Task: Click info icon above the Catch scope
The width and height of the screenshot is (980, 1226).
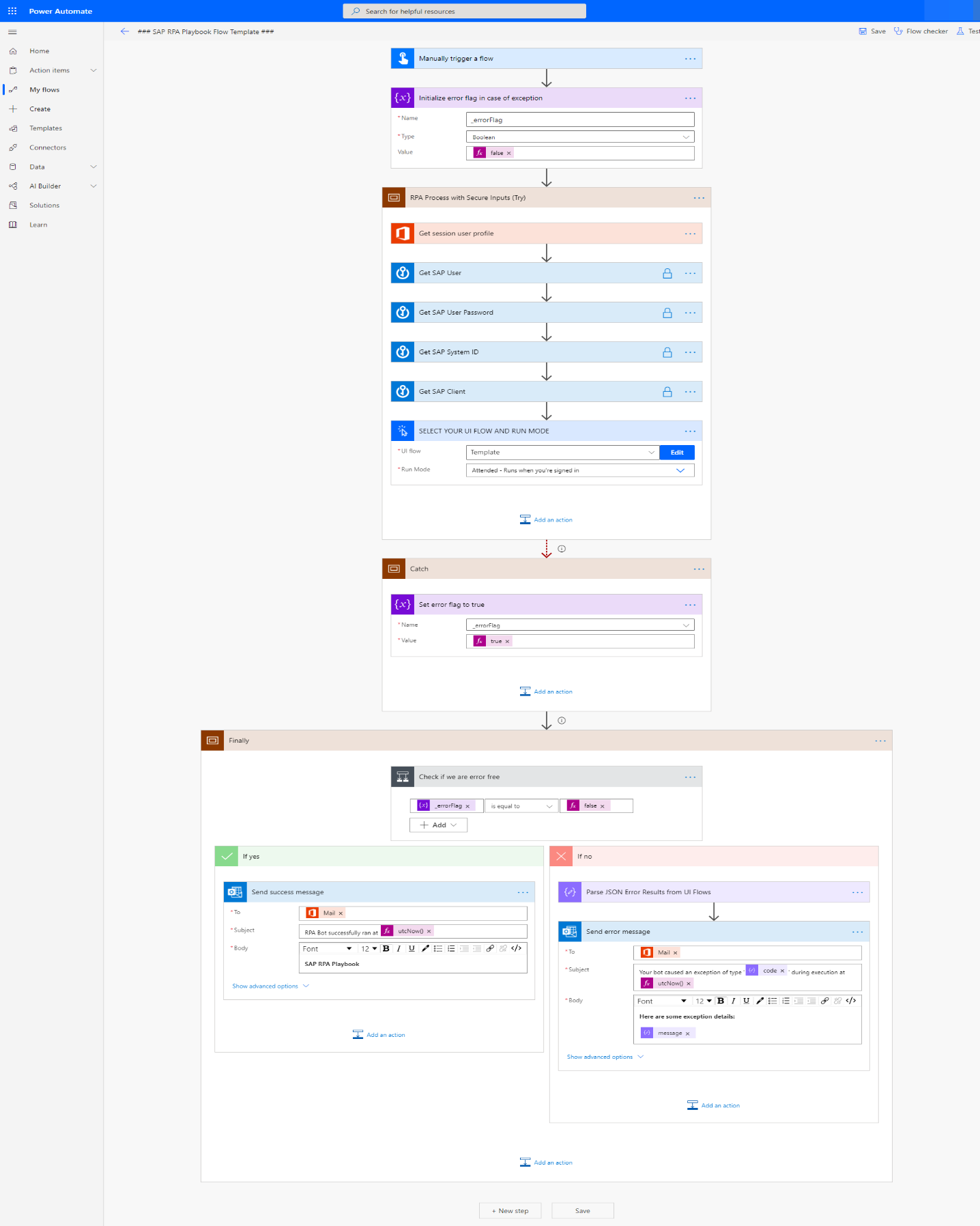Action: point(562,549)
